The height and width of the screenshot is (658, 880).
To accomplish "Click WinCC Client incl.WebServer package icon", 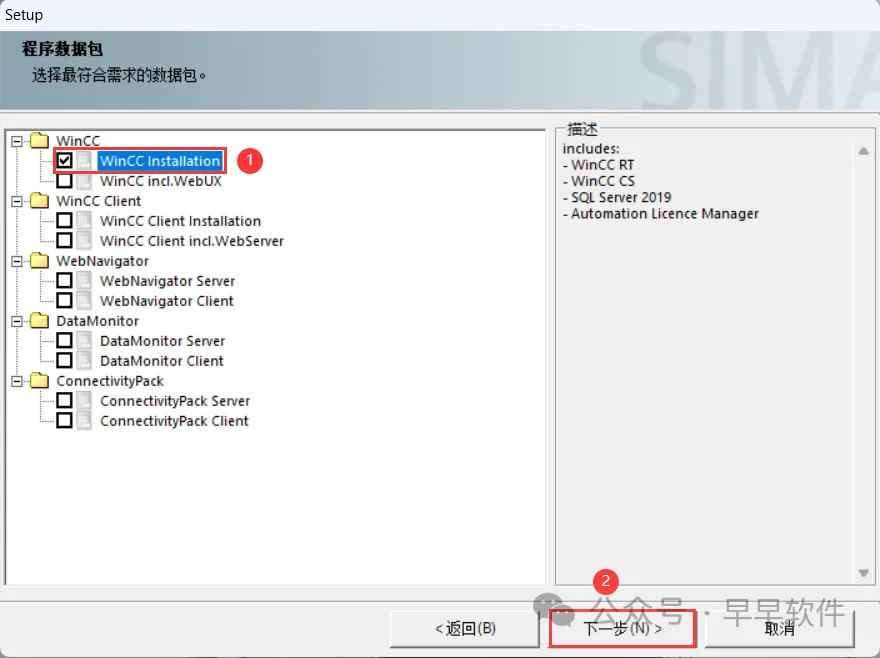I will [84, 241].
